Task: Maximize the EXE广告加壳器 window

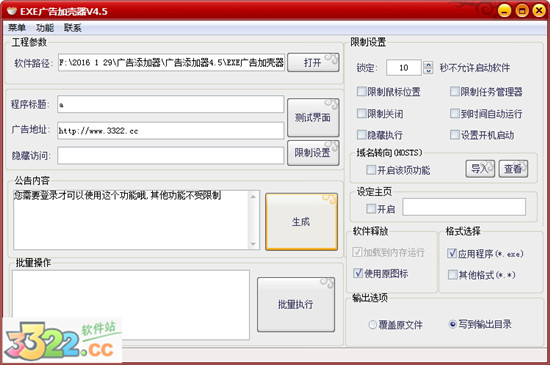Action: pos(522,11)
